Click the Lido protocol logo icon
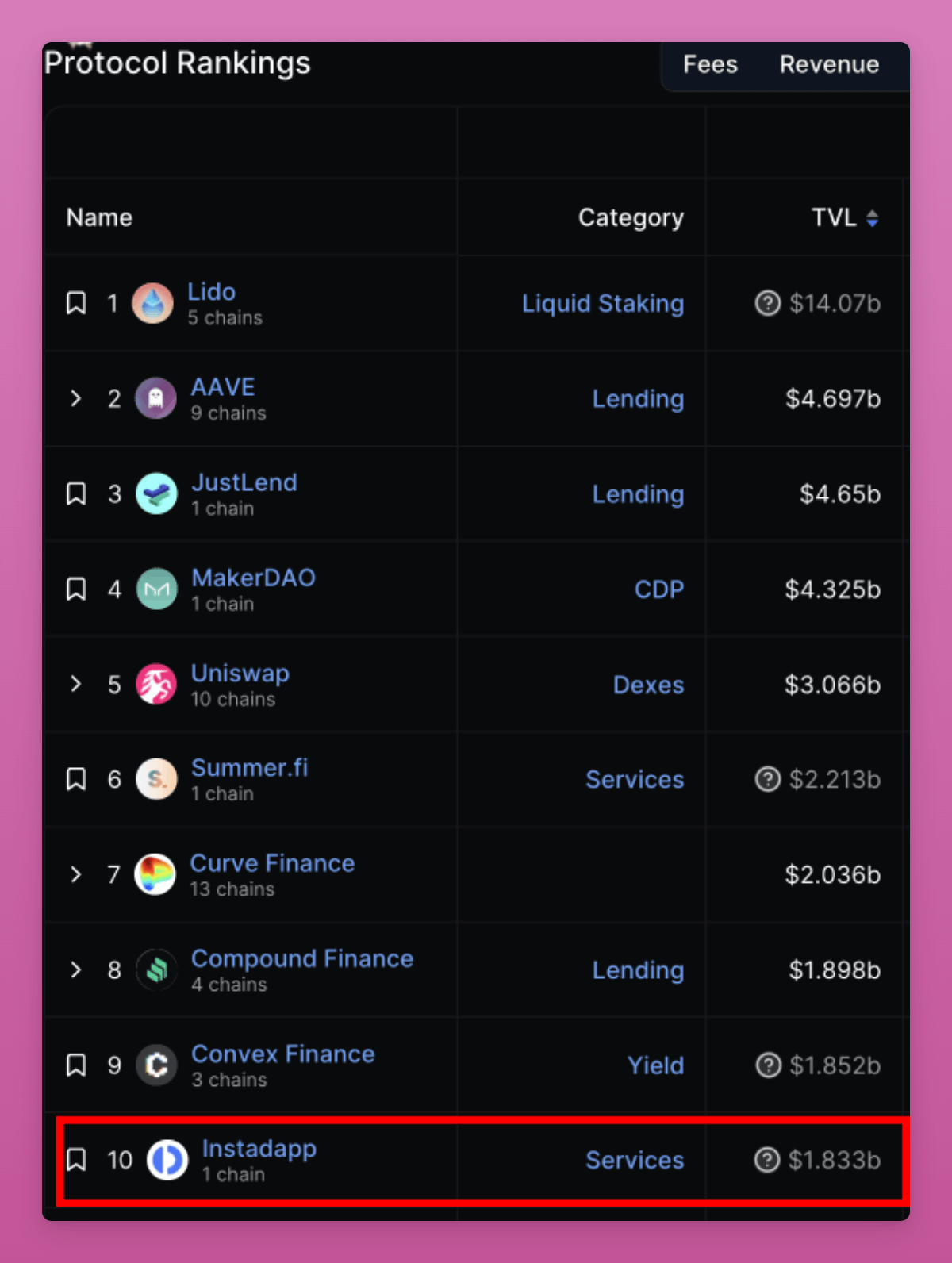The image size is (952, 1263). (152, 303)
